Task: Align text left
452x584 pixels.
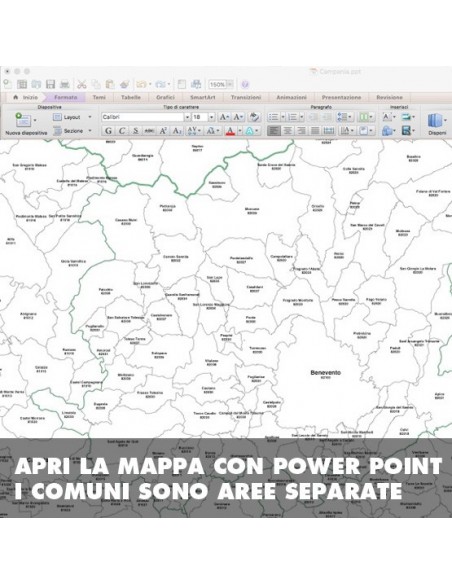Action: click(274, 131)
